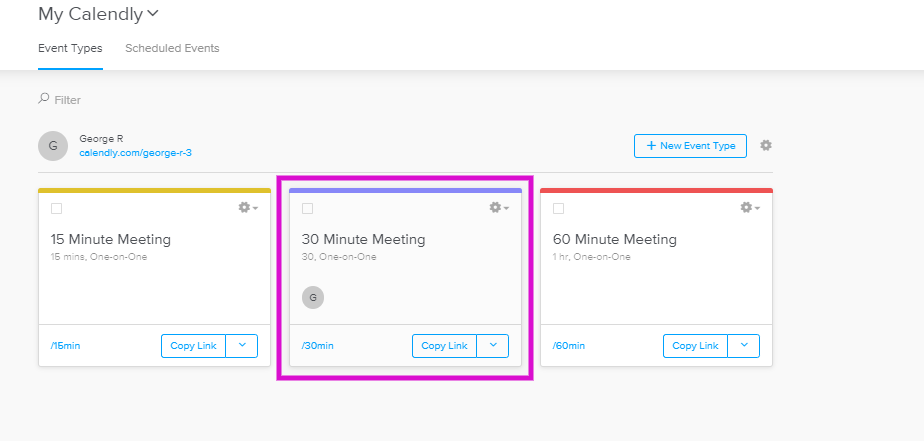The height and width of the screenshot is (441, 924).
Task: Open gear settings on 60 Minute Meeting card
Action: (750, 208)
